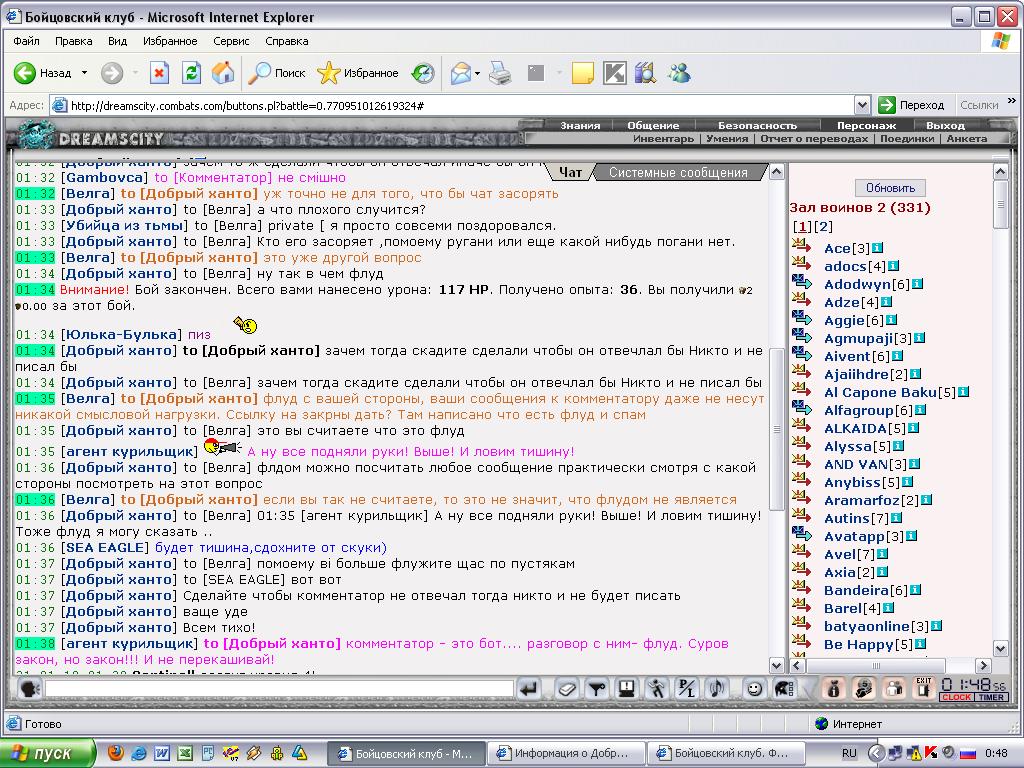Click the send message arrow icon

(x=530, y=689)
